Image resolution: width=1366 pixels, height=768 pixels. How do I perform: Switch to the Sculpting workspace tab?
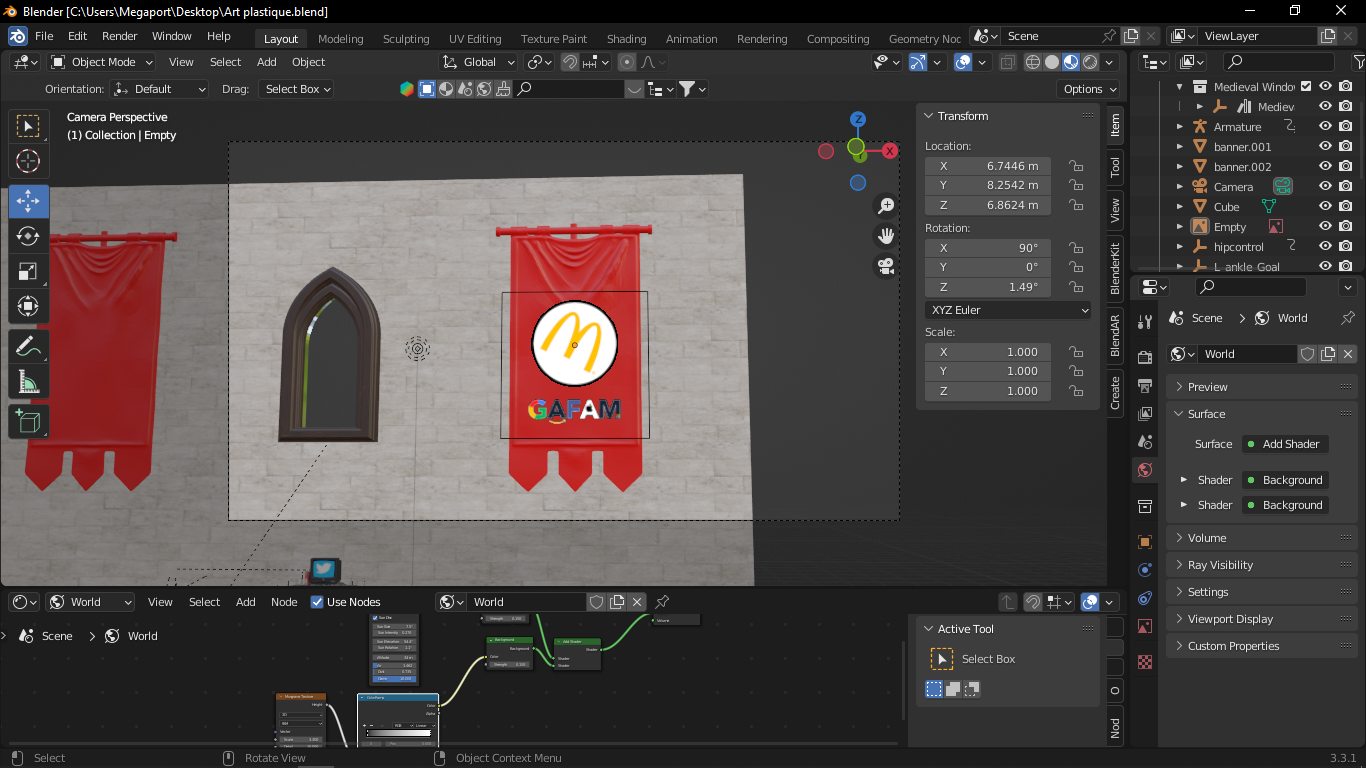[x=406, y=39]
